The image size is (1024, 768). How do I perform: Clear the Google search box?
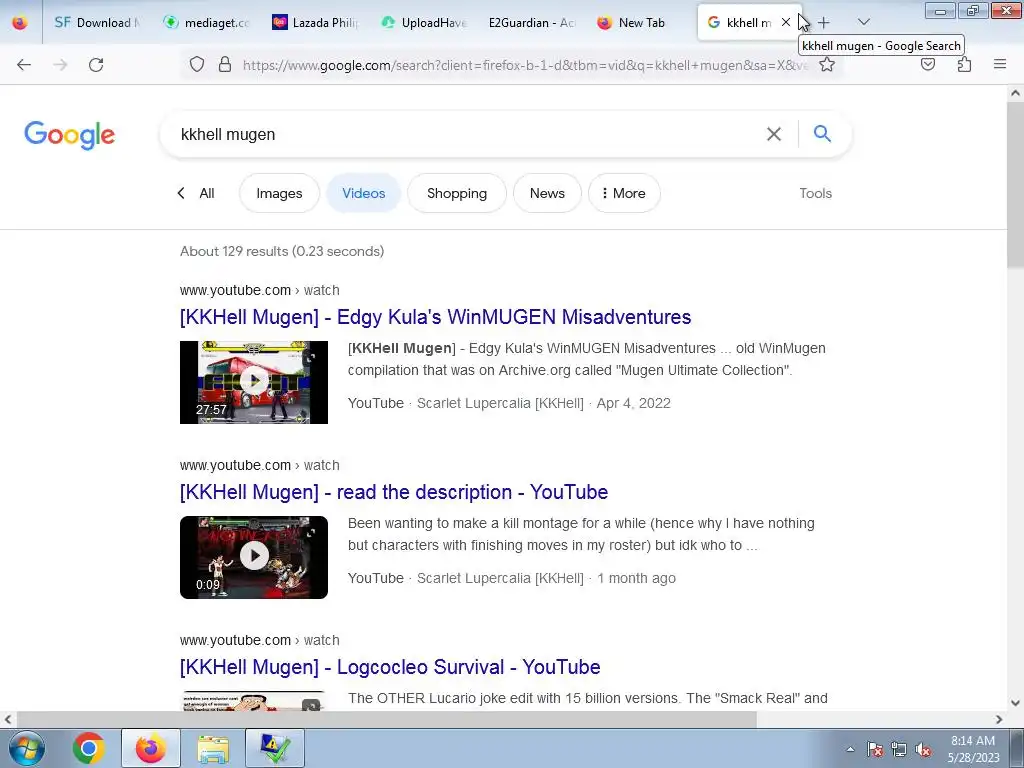point(774,135)
